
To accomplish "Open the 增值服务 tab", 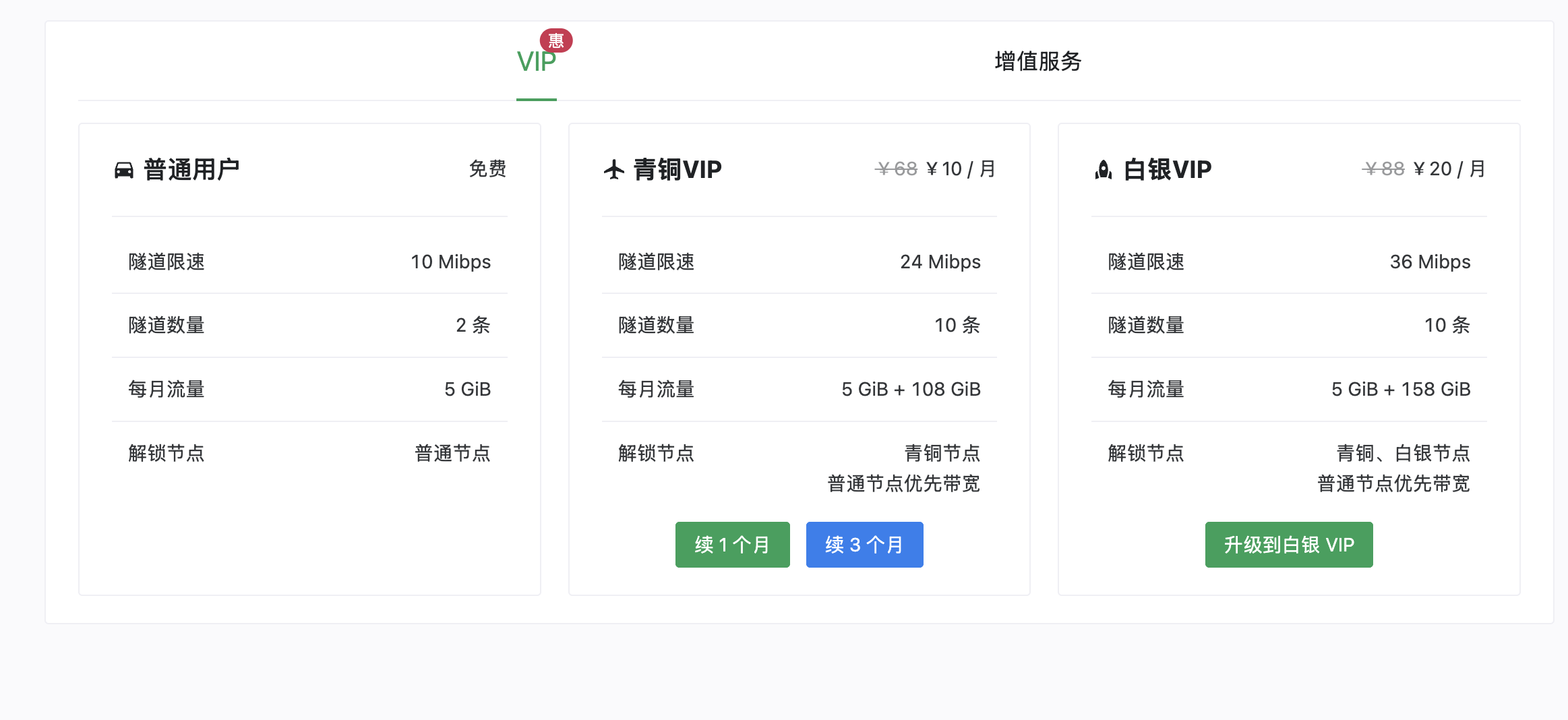I will coord(1037,61).
